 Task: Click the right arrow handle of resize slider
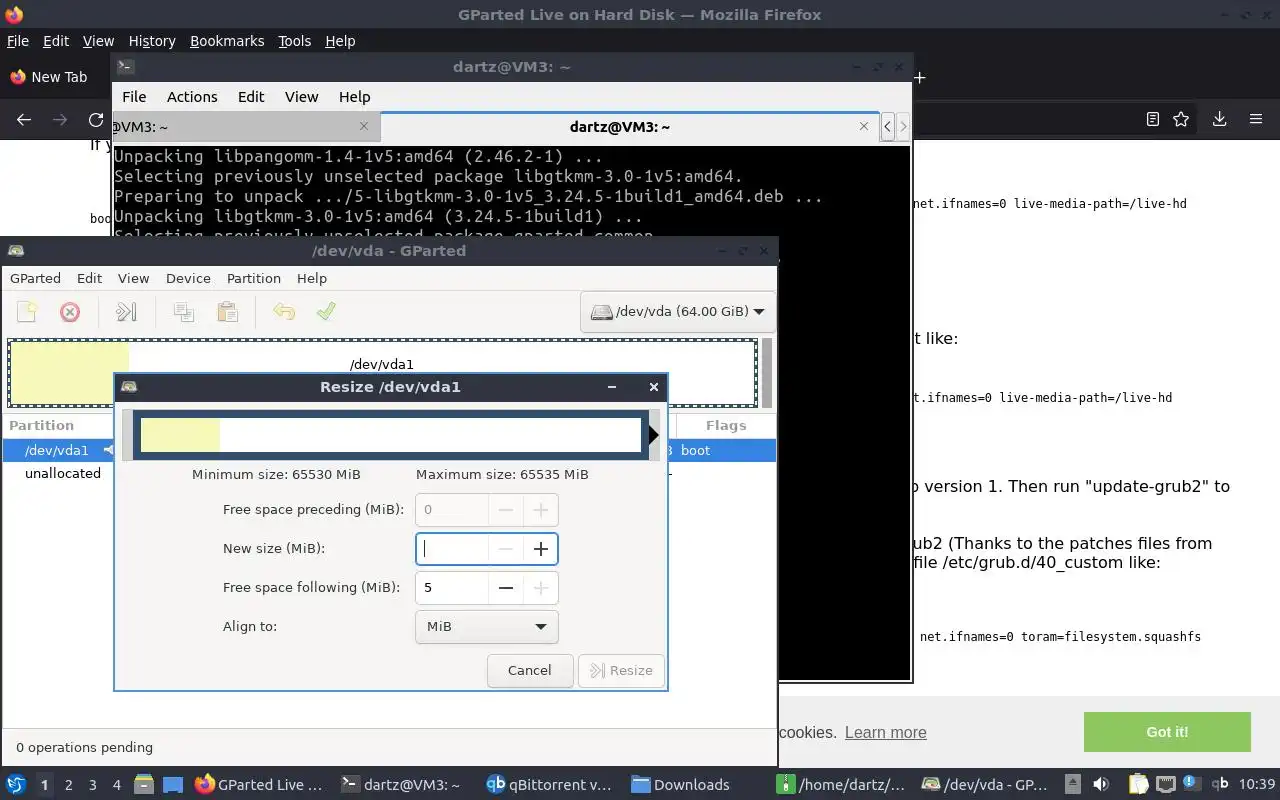[x=653, y=435]
